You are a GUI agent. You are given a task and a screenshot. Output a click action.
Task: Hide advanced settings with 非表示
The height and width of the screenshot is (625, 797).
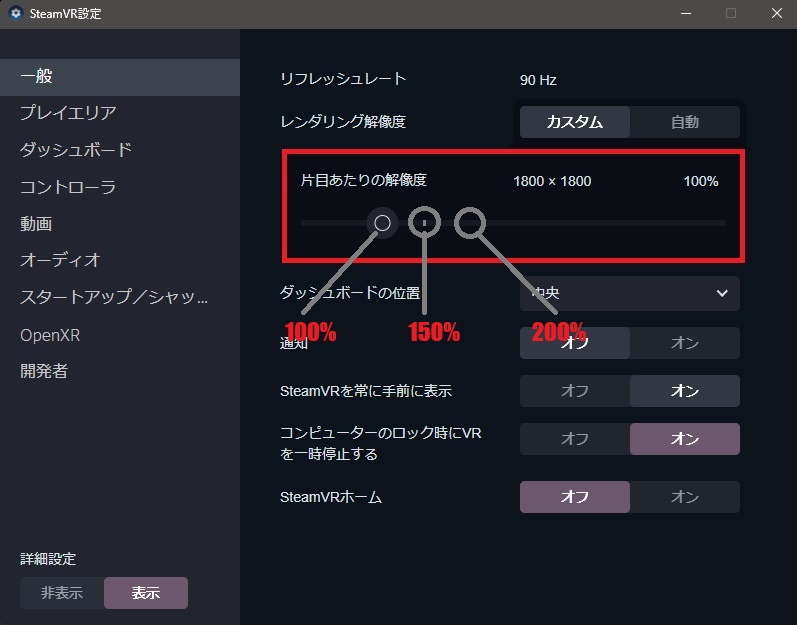pyautogui.click(x=62, y=593)
